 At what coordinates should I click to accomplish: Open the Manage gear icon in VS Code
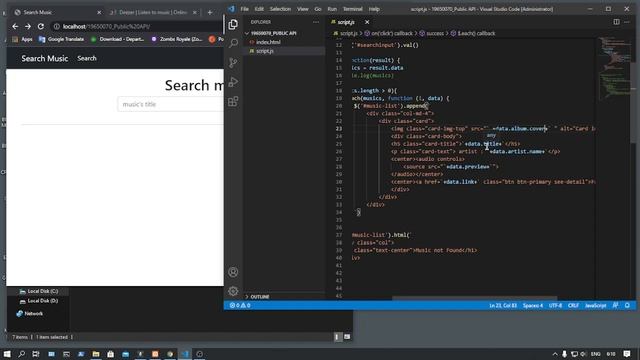(x=233, y=291)
